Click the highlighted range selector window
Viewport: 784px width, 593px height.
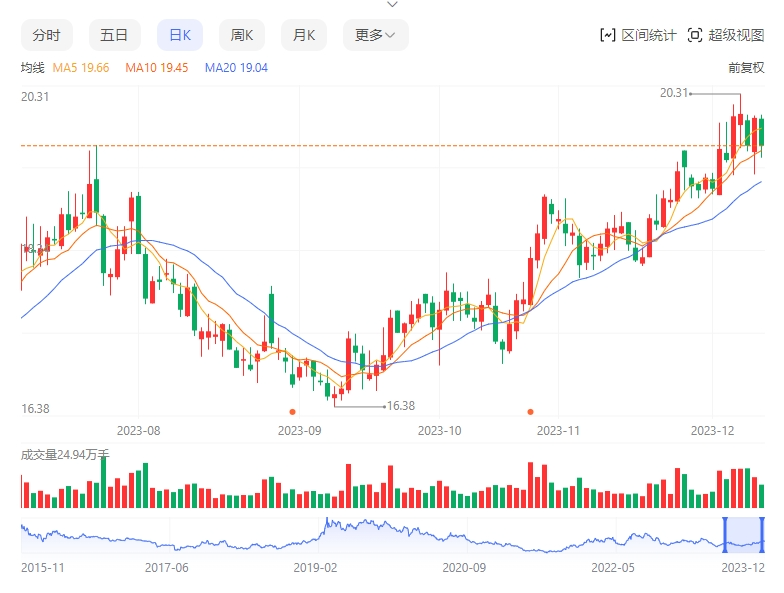click(743, 534)
